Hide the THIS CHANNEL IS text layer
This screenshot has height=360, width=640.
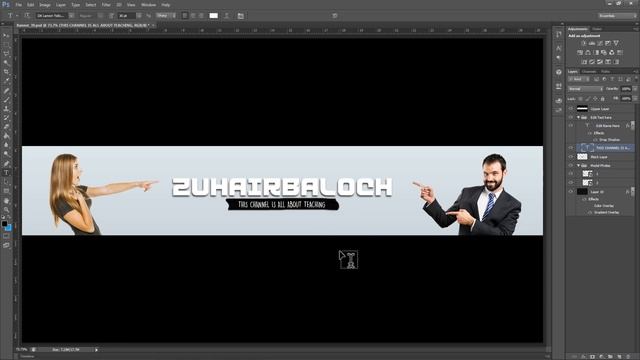tap(571, 148)
